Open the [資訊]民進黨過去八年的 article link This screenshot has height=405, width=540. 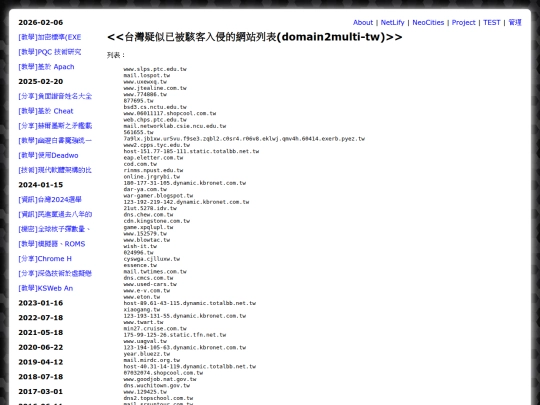click(55, 215)
